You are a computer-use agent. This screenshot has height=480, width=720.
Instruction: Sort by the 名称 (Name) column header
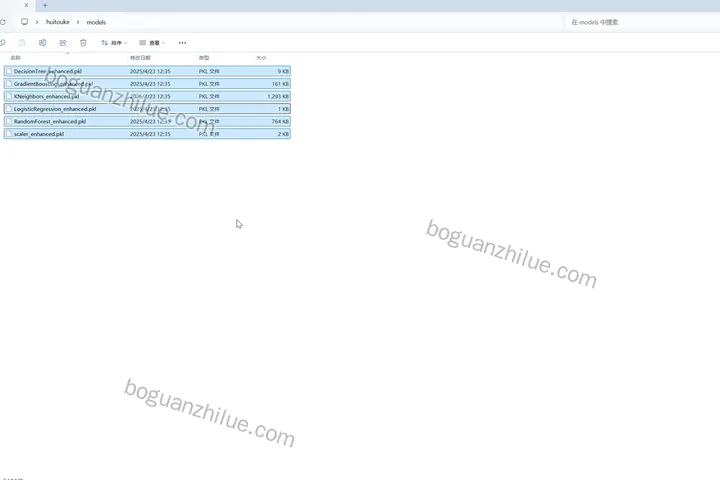coord(16,58)
